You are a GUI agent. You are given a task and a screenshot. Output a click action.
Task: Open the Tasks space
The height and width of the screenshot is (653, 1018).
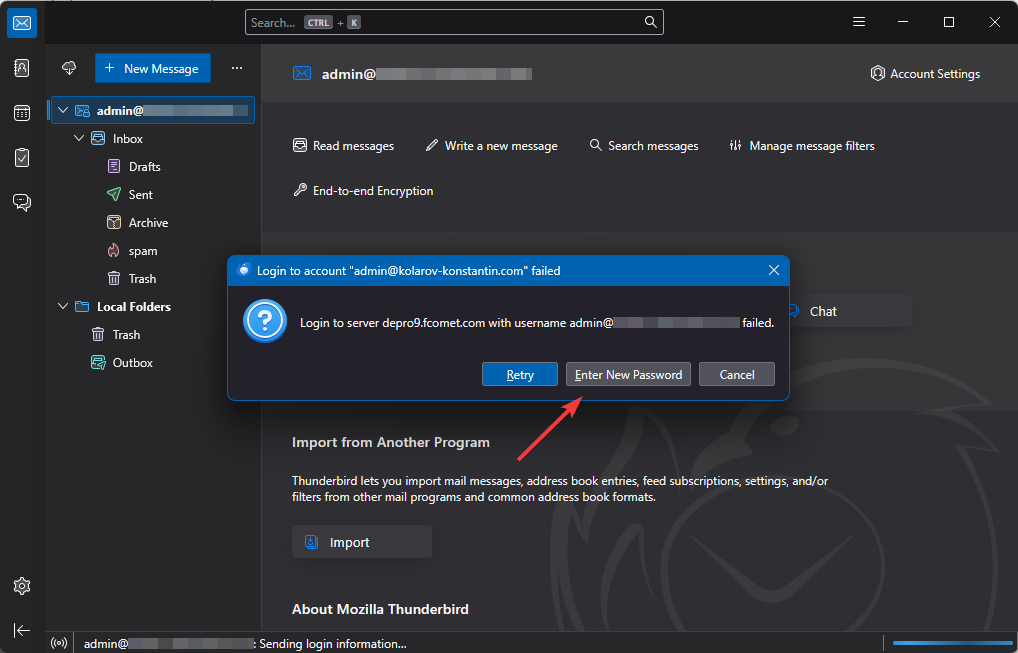tap(21, 158)
